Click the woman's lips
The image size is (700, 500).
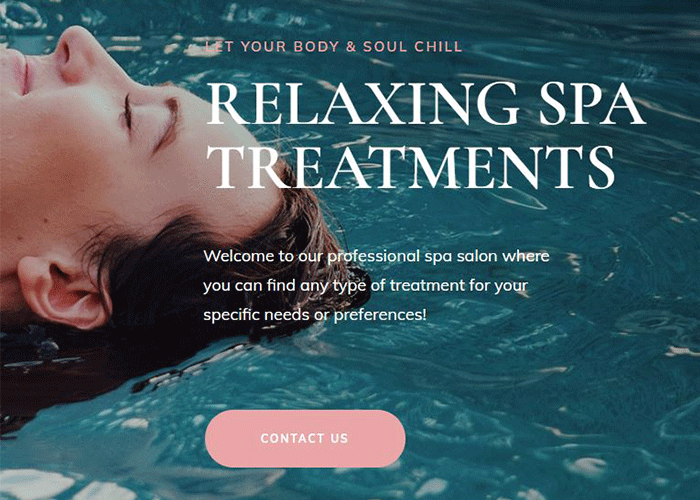pos(20,71)
